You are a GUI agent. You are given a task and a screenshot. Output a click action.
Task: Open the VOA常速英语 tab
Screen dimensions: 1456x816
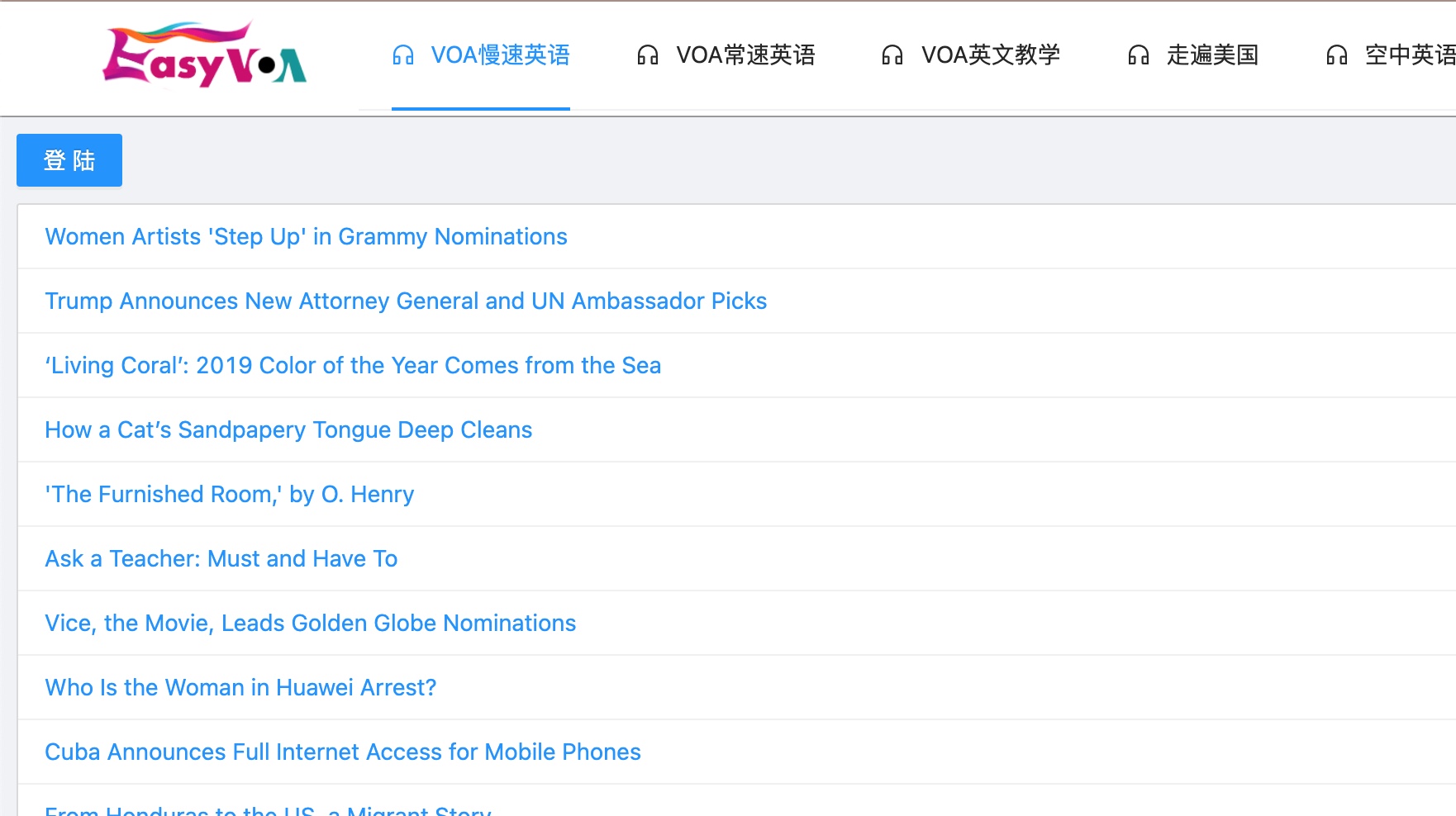pos(745,55)
